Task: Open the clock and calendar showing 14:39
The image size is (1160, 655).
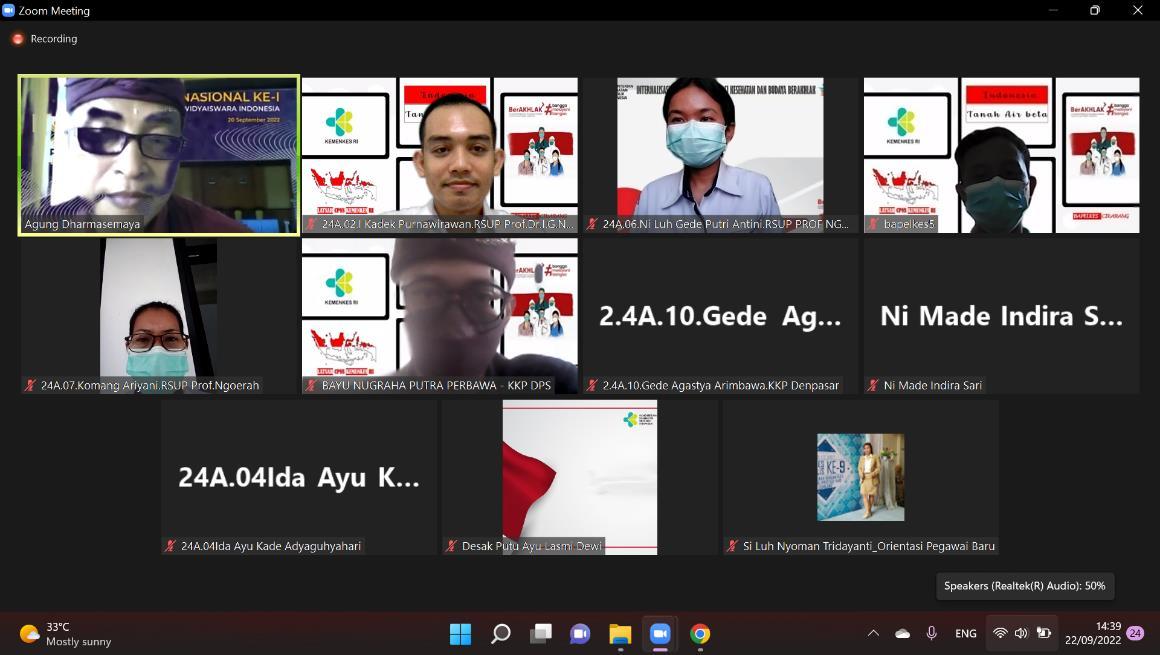Action: 1093,634
